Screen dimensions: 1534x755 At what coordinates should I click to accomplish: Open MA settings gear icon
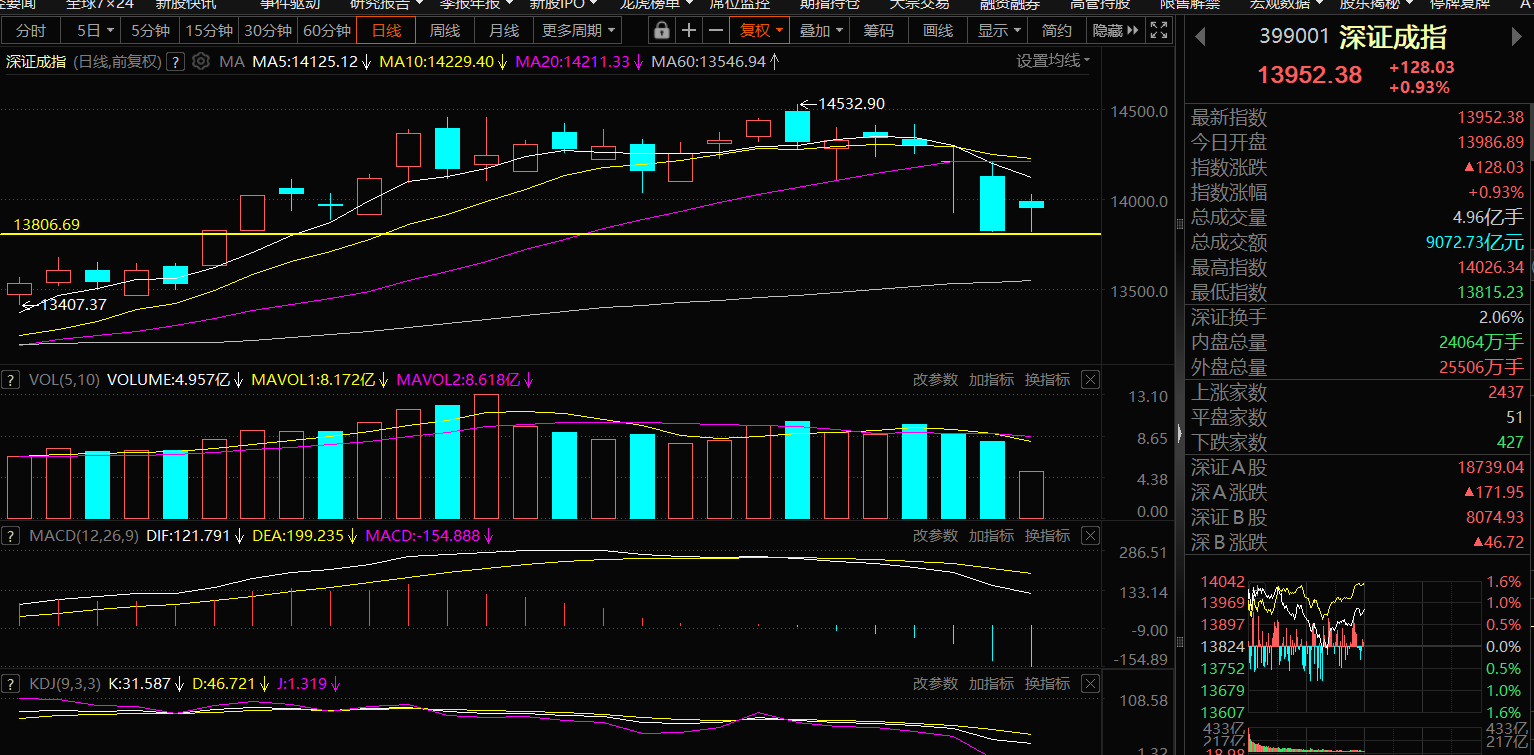point(201,62)
